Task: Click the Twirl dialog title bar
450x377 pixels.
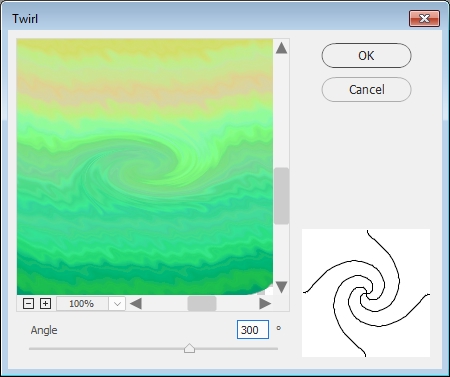Action: click(207, 18)
